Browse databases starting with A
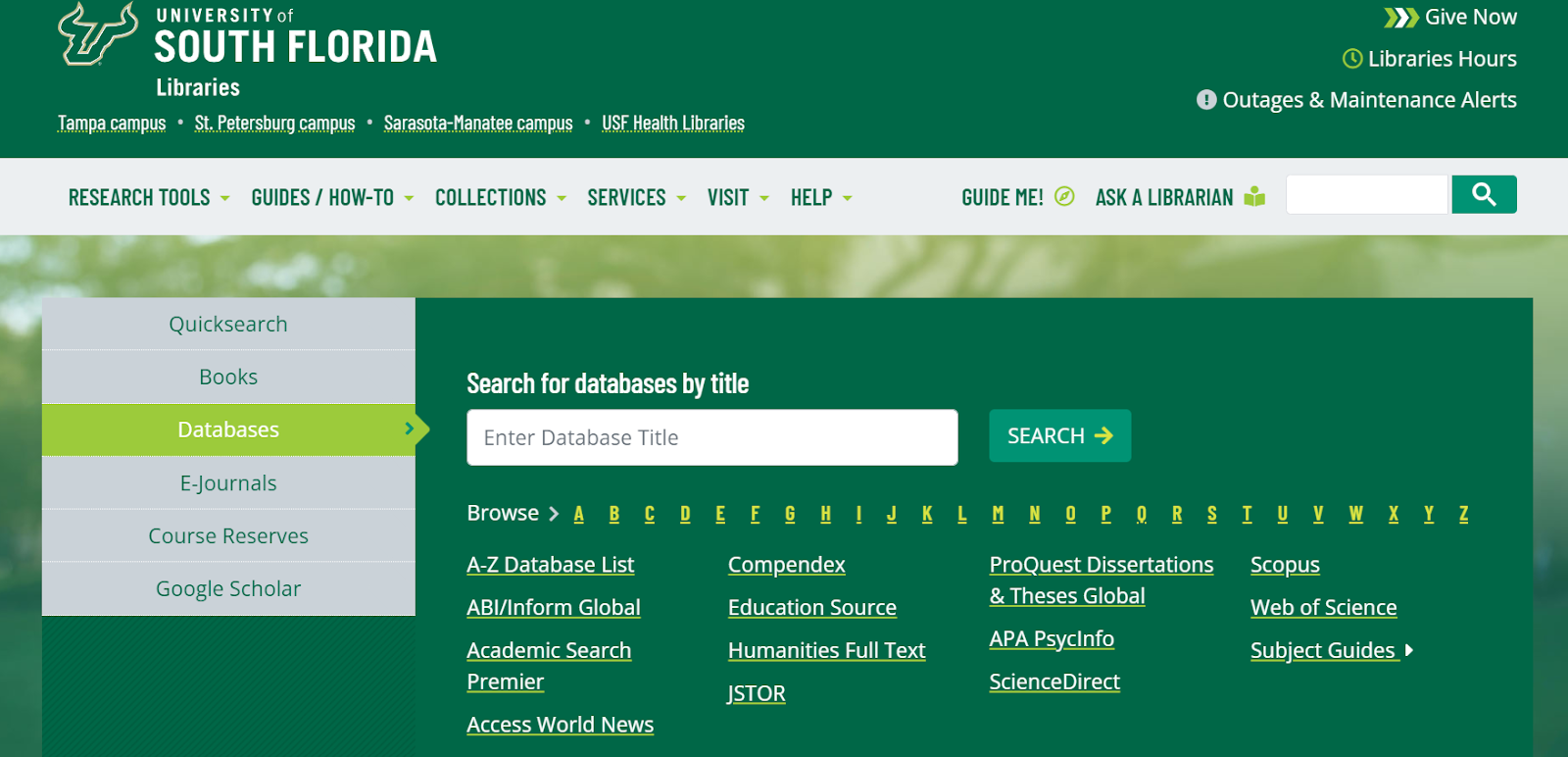The width and height of the screenshot is (1568, 757). (579, 514)
